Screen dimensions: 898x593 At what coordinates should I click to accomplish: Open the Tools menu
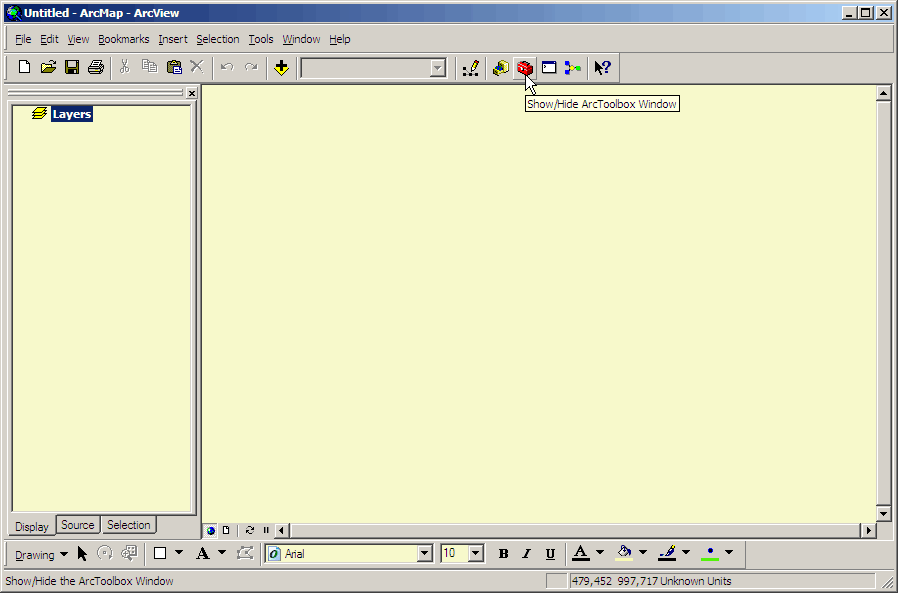pos(261,40)
